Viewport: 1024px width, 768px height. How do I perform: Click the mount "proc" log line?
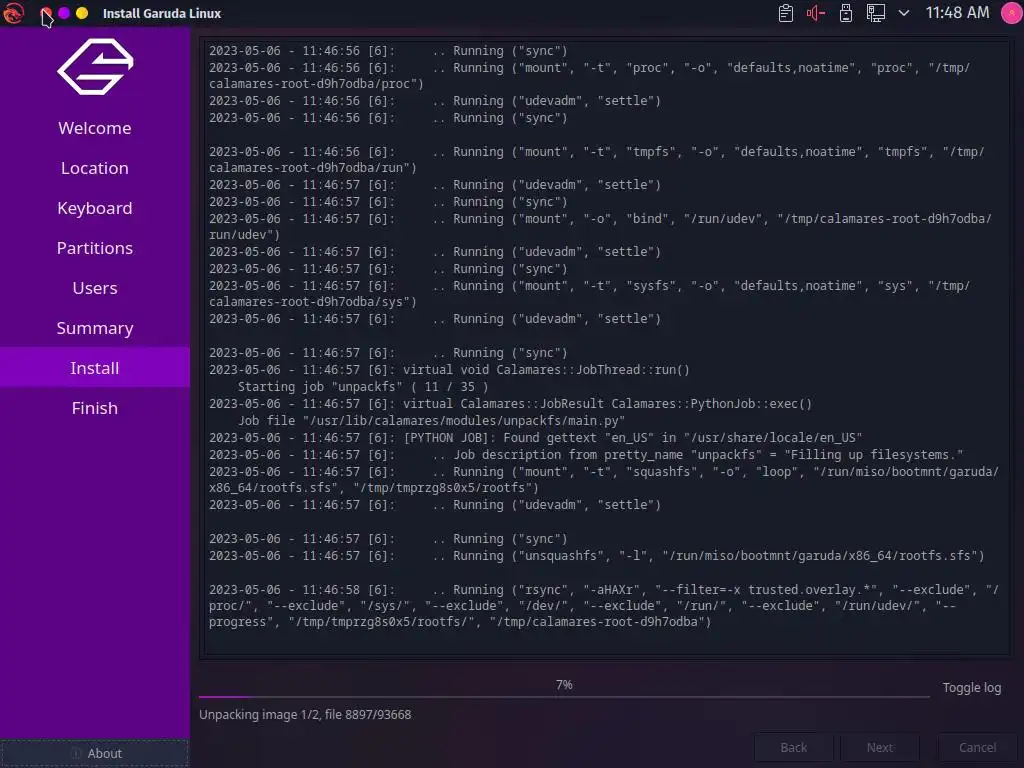pos(589,75)
